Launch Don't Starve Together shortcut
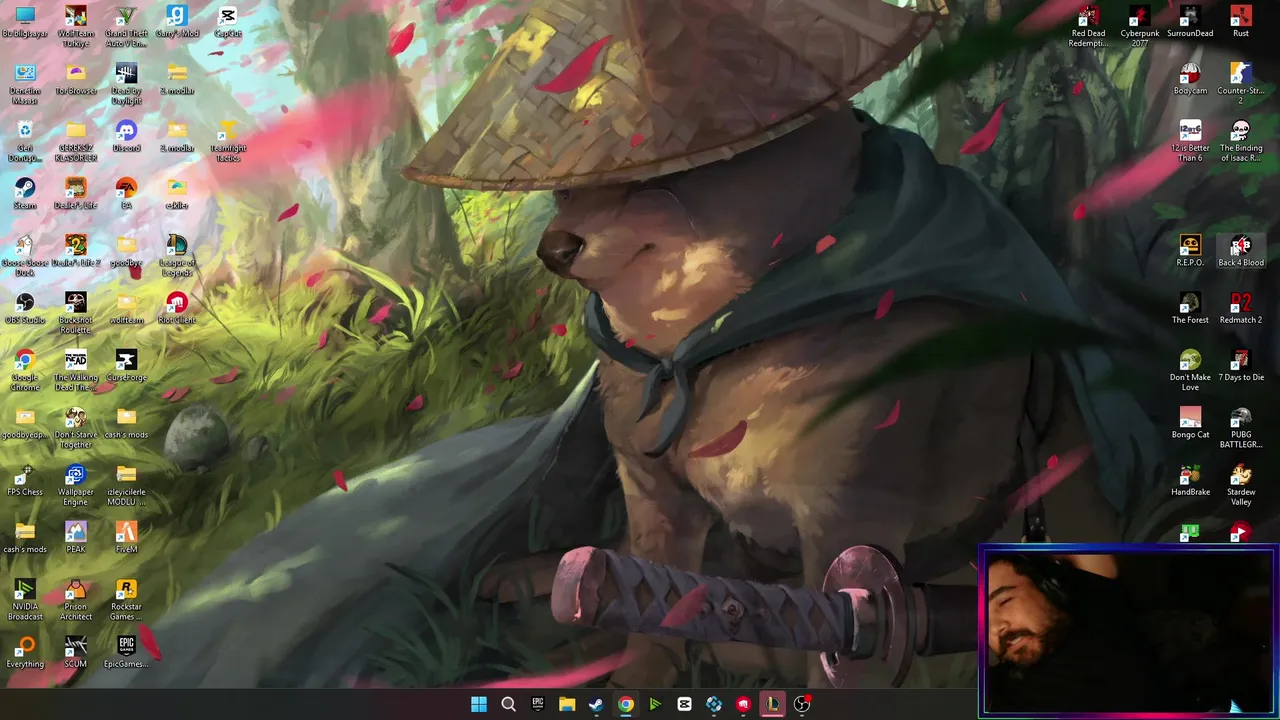Screen dimensions: 1280x720 (76, 429)
